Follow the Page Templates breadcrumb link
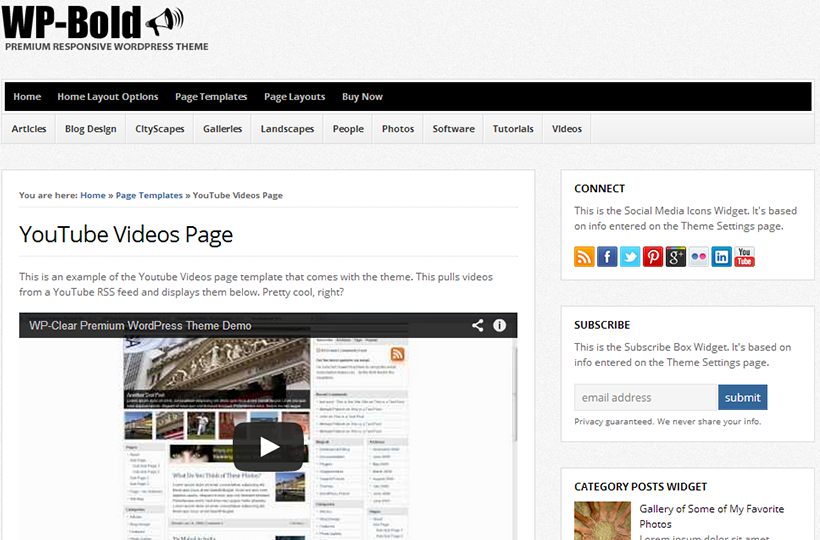The width and height of the screenshot is (820, 540). click(149, 195)
